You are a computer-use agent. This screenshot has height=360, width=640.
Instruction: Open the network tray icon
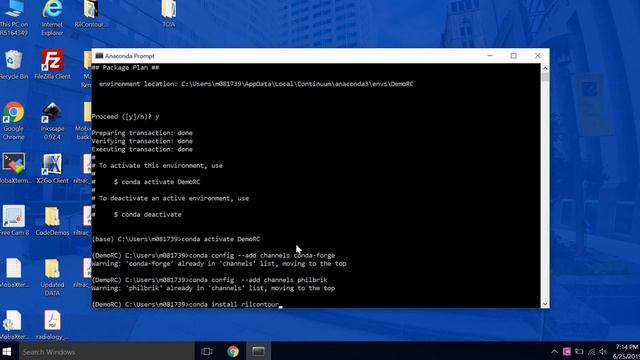click(x=591, y=351)
